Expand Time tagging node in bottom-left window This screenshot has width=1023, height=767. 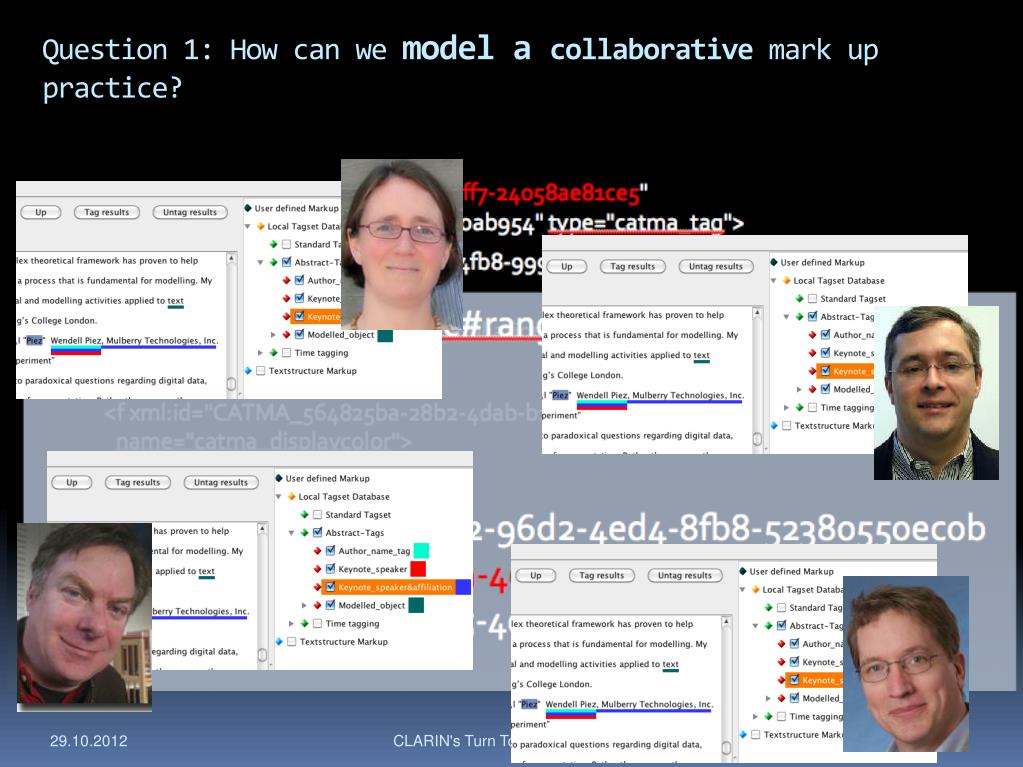[x=292, y=624]
